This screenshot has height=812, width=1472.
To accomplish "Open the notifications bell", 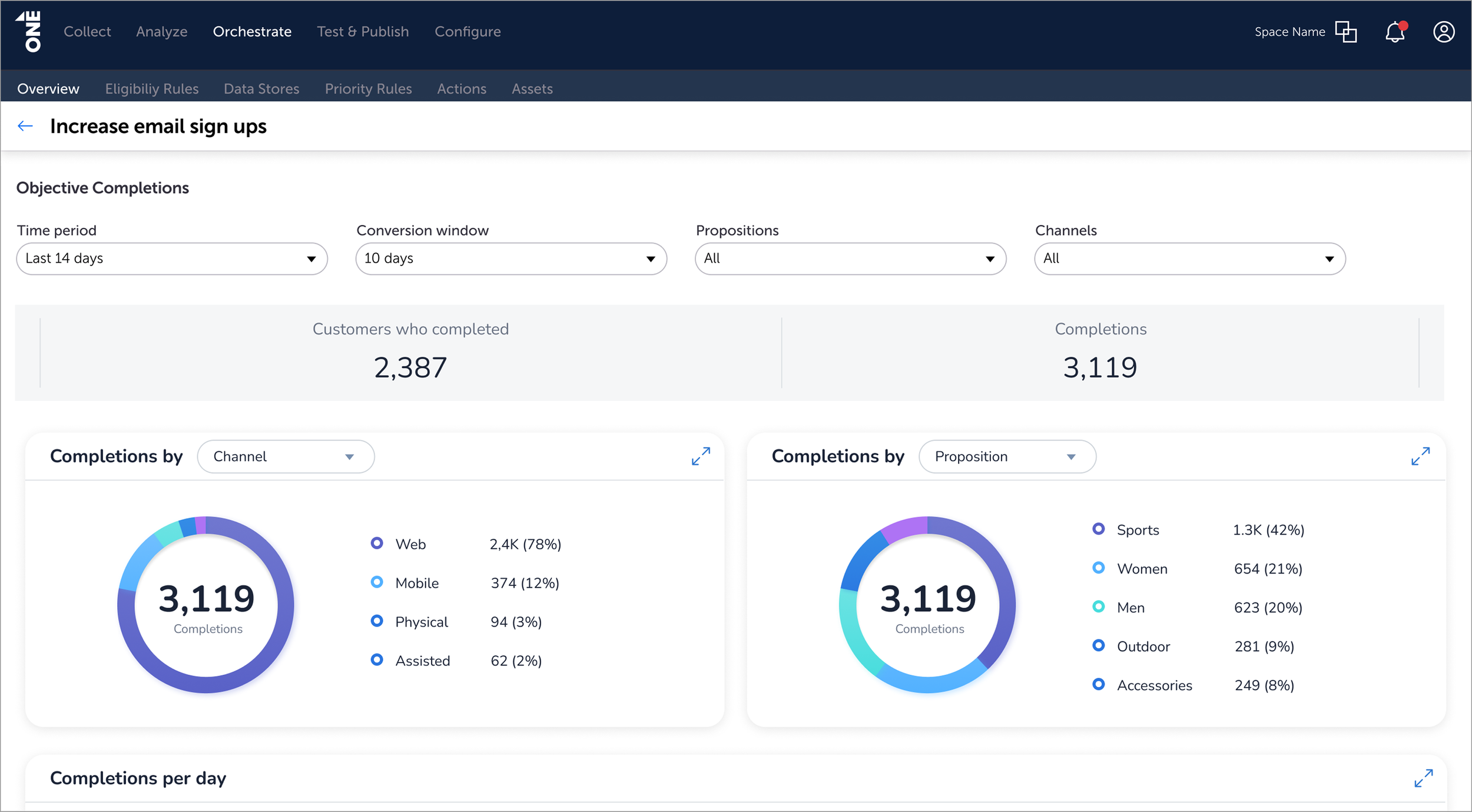I will (1395, 32).
